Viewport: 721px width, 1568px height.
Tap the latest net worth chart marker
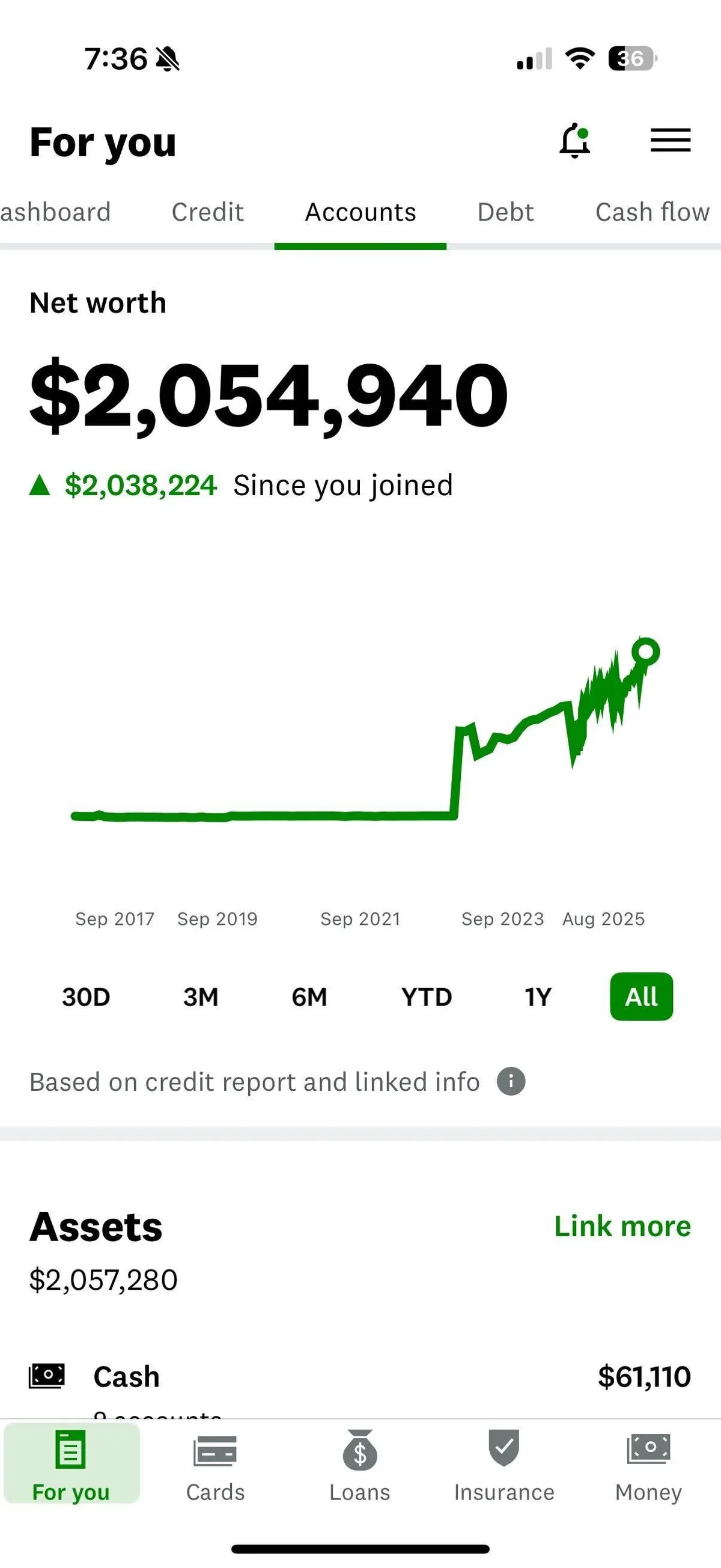click(645, 652)
